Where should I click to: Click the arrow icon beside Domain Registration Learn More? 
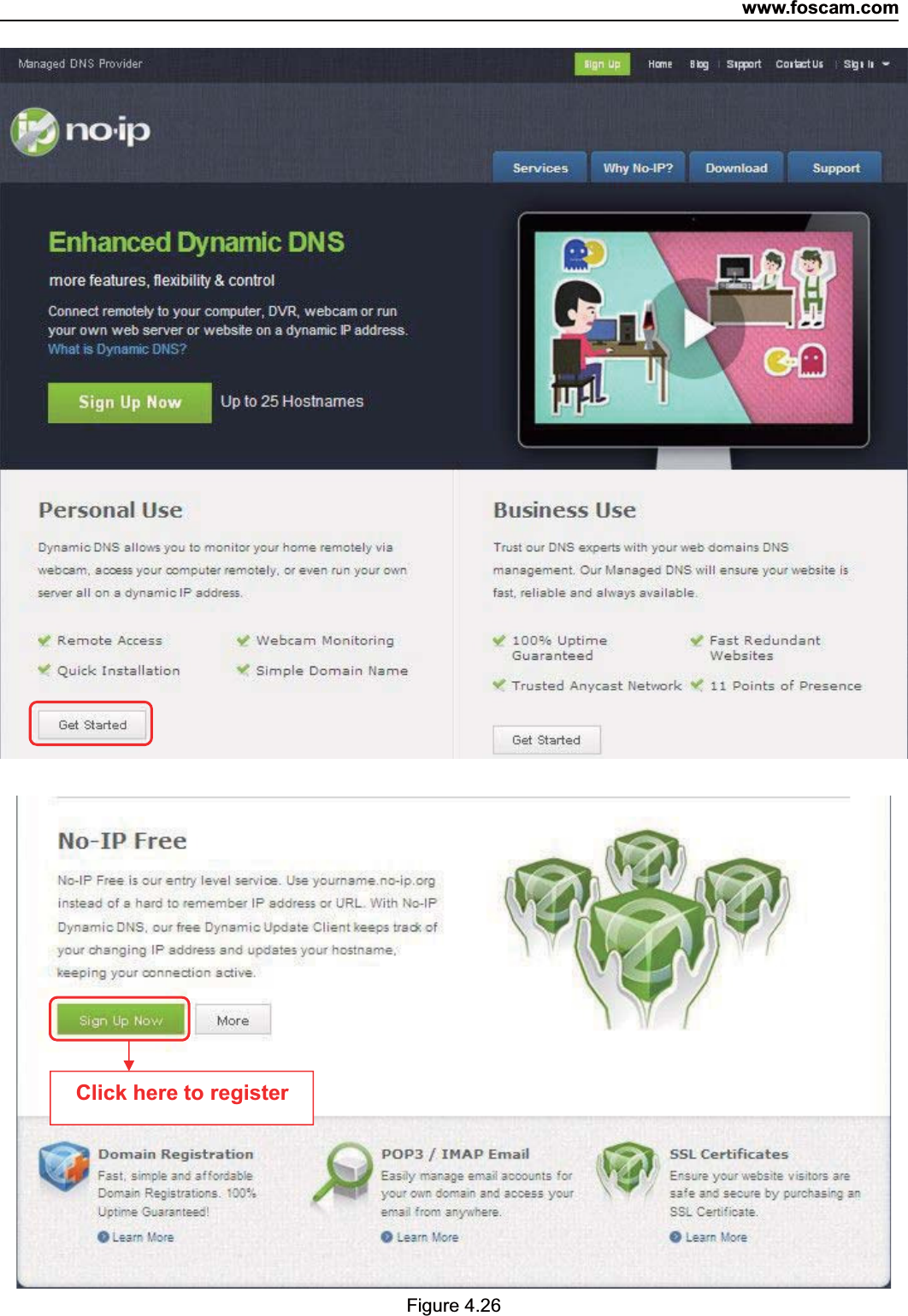103,1237
